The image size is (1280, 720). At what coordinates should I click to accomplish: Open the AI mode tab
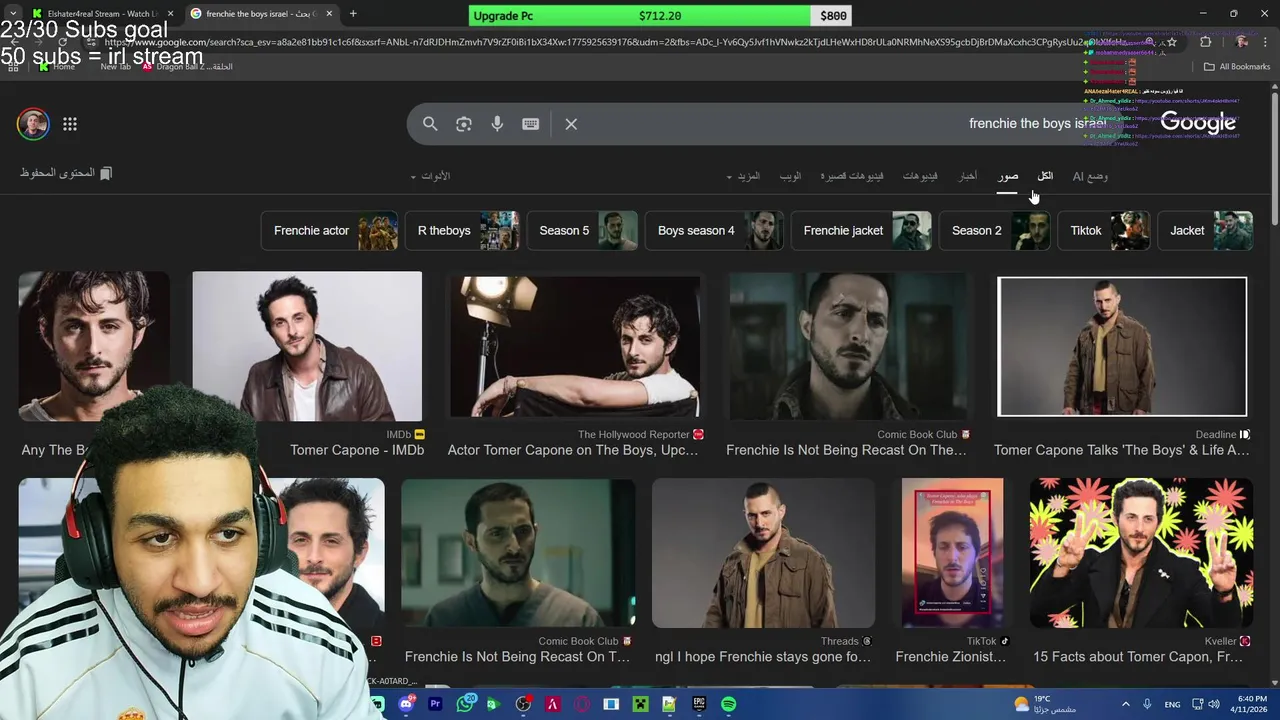point(1090,176)
